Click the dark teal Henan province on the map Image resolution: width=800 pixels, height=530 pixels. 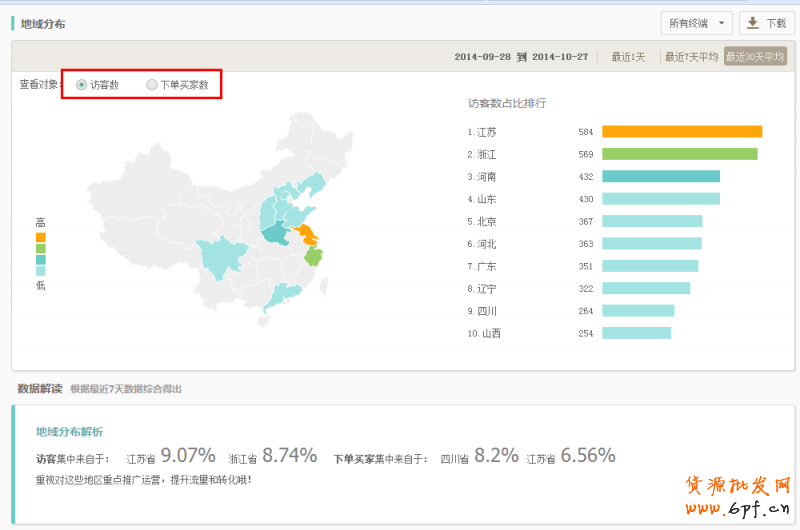click(274, 234)
